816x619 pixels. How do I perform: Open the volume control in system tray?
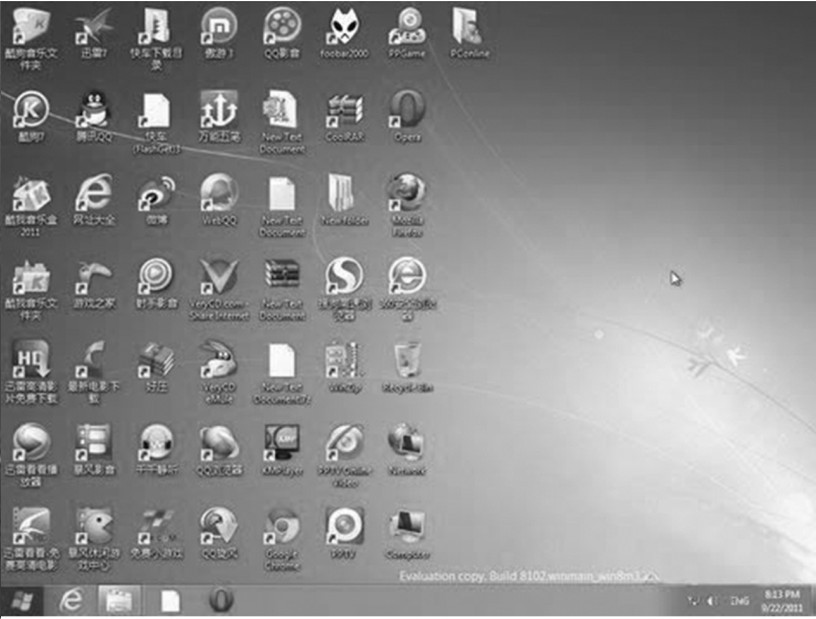tap(712, 601)
